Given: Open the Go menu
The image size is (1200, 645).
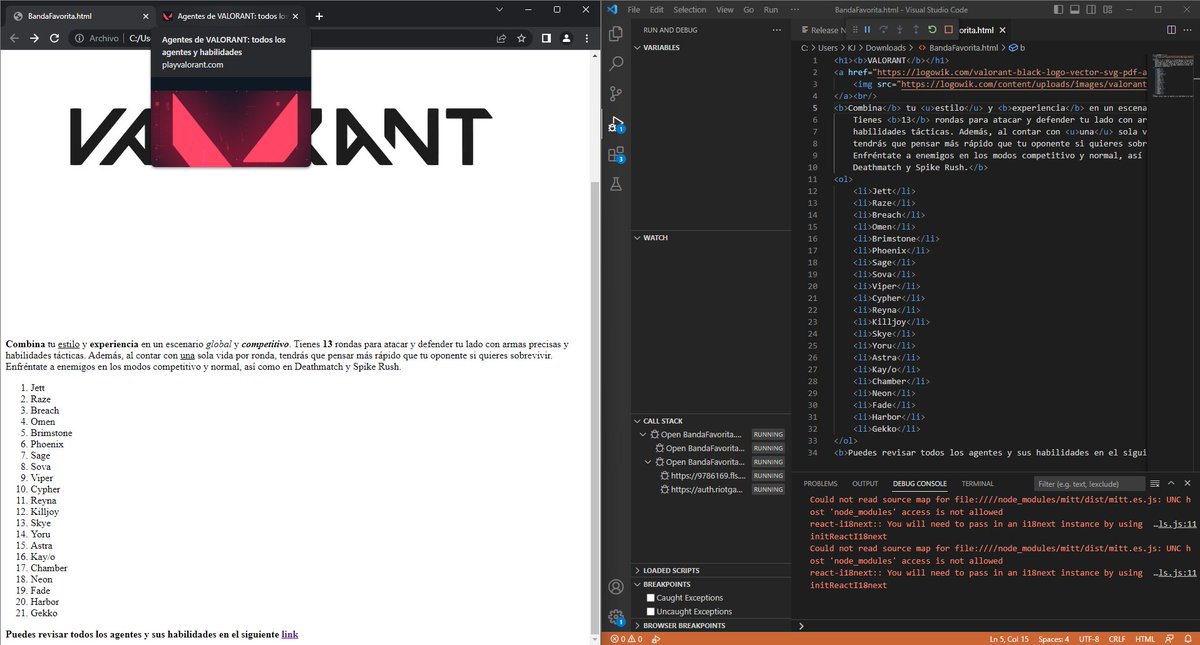Looking at the screenshot, I should point(749,9).
